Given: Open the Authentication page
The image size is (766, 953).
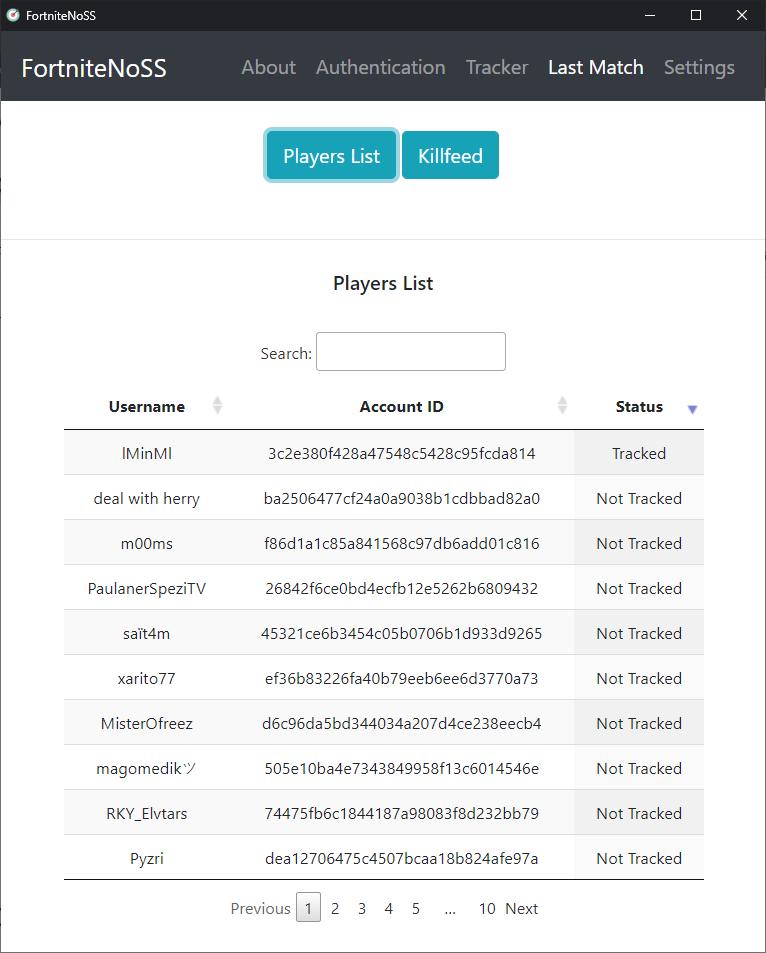Looking at the screenshot, I should pyautogui.click(x=381, y=67).
